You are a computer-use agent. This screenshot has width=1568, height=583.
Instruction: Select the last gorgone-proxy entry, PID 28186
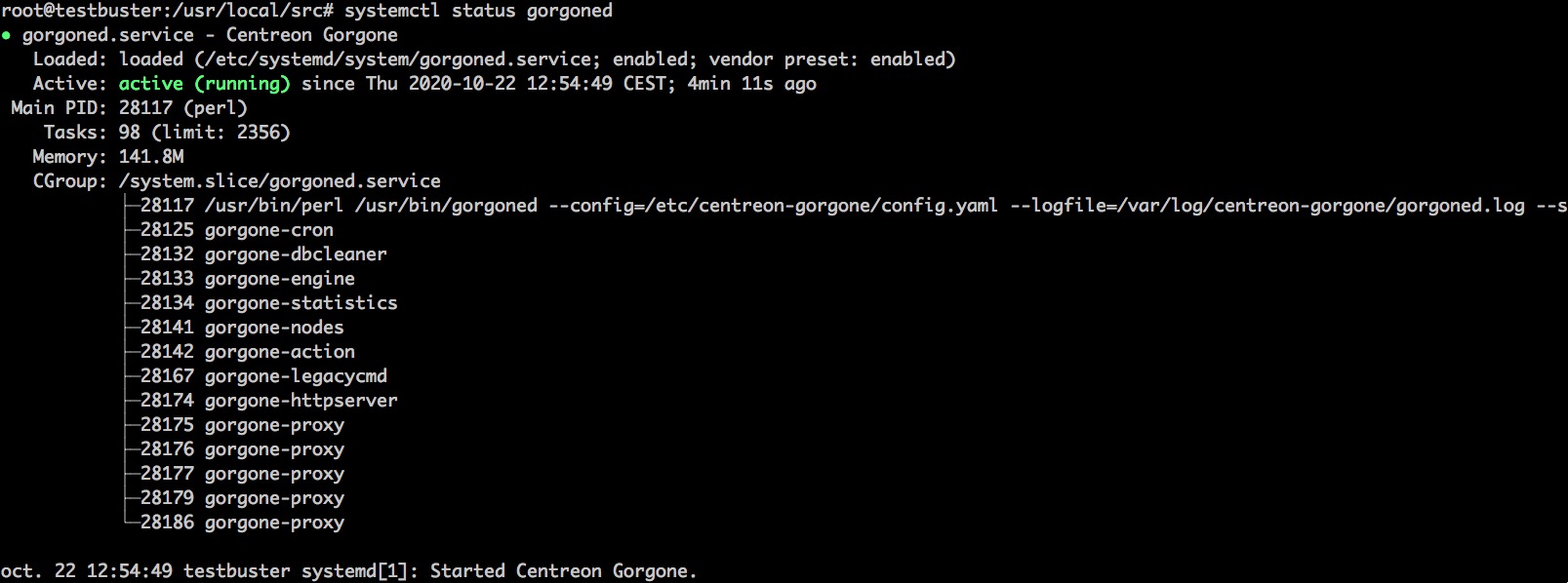click(242, 523)
